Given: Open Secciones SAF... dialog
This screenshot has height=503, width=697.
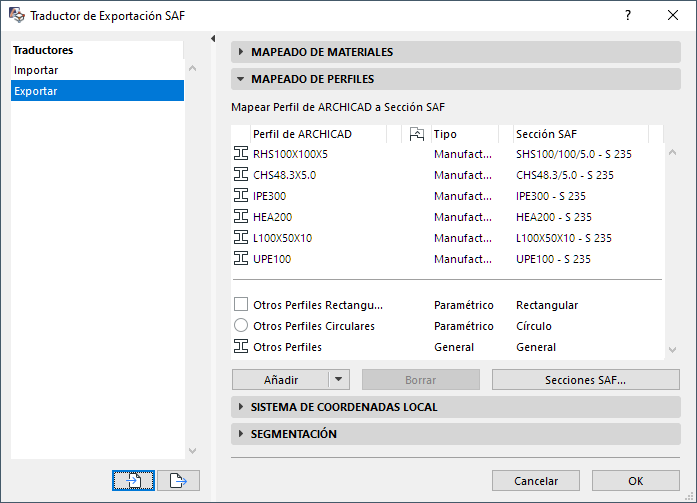Looking at the screenshot, I should click(x=585, y=380).
